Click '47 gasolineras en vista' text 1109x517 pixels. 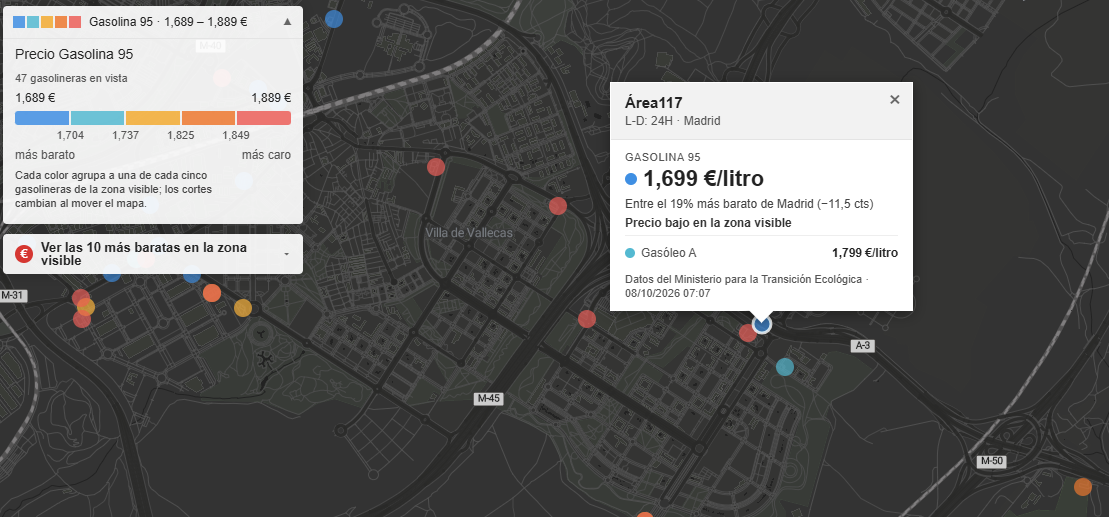click(x=71, y=79)
